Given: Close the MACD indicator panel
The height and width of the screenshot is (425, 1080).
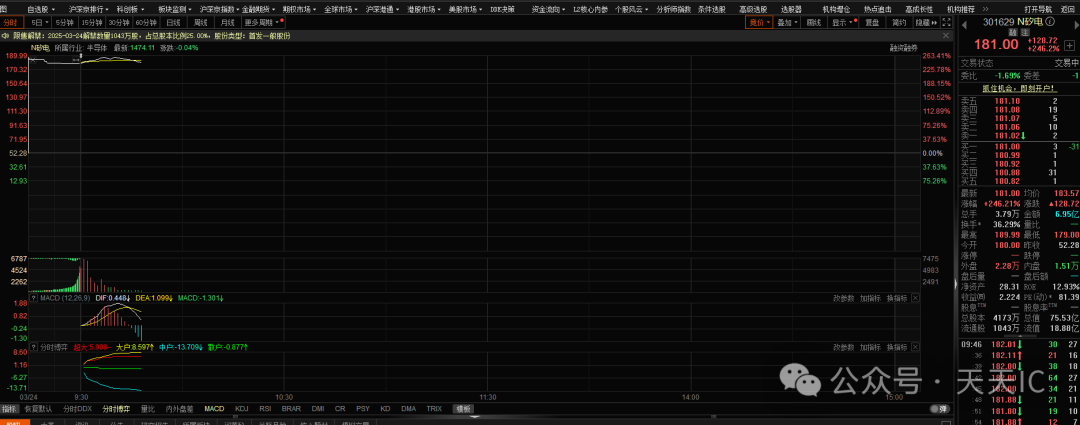Looking at the screenshot, I should click(x=915, y=298).
